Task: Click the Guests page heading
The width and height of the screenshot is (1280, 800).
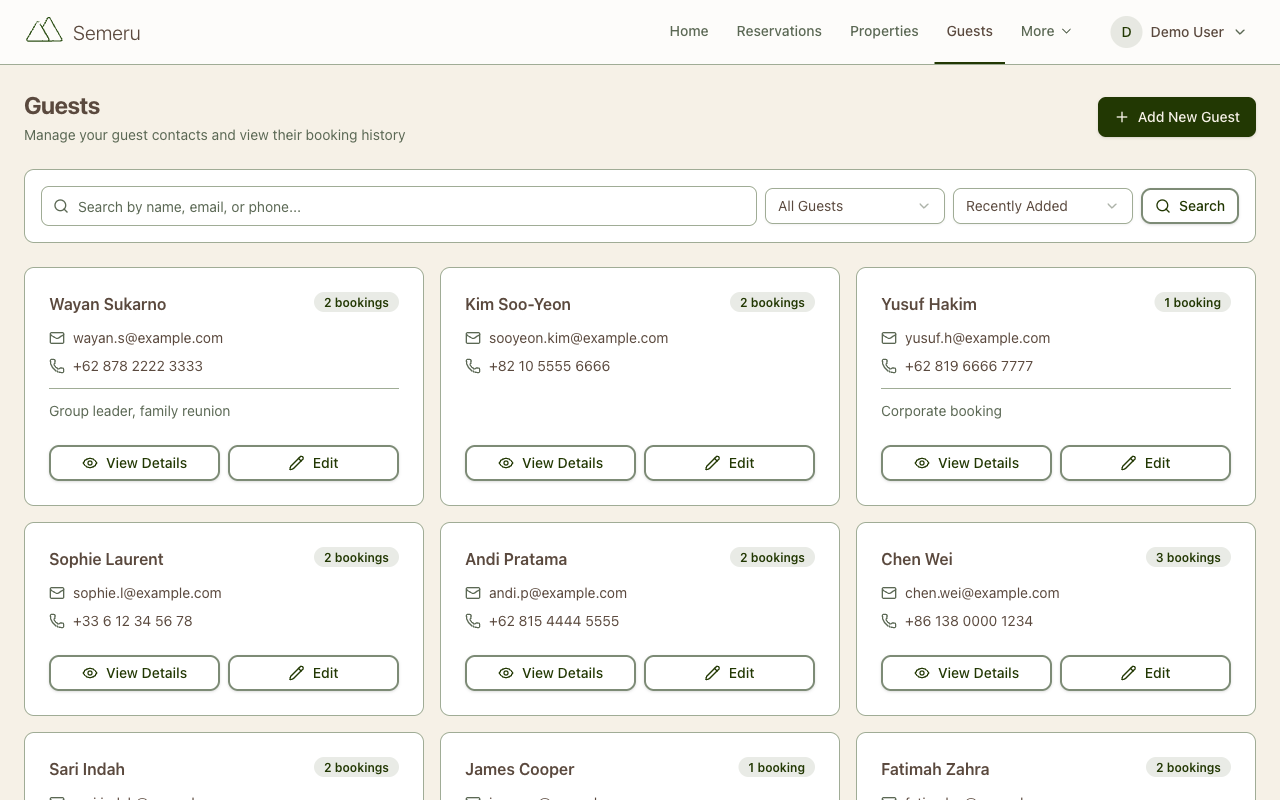Action: click(62, 106)
